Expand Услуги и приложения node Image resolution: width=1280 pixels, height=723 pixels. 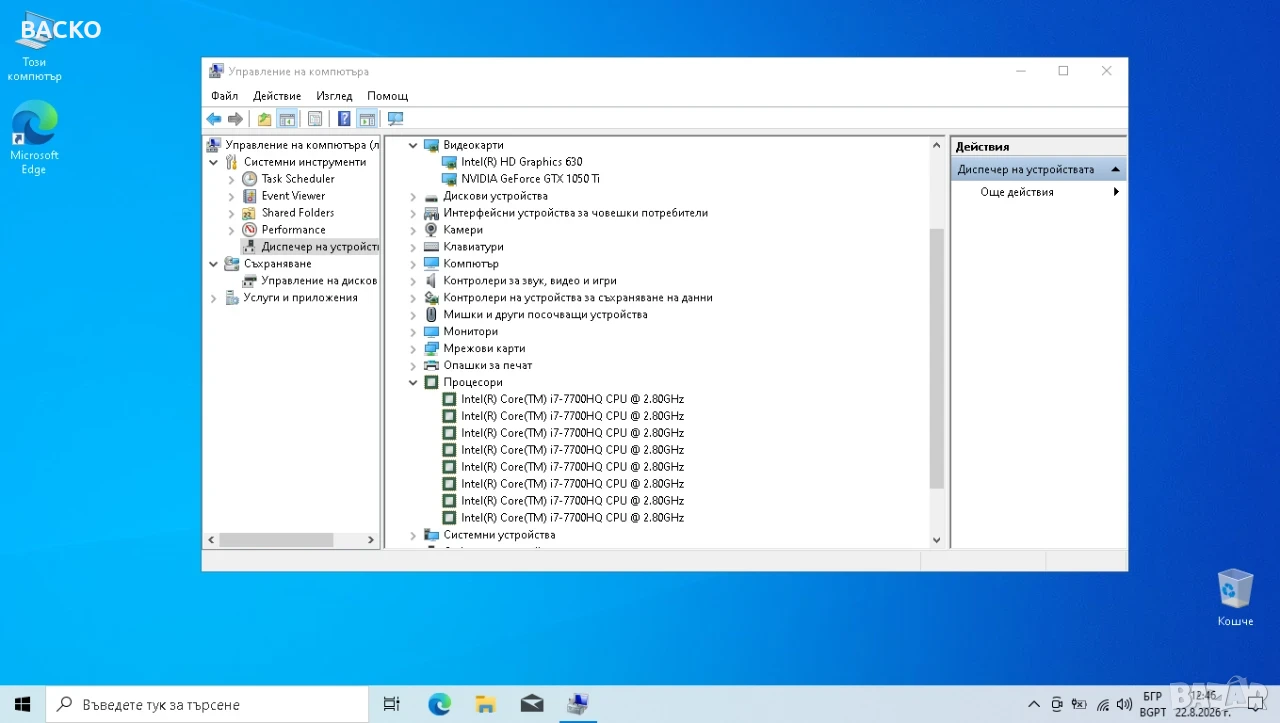pos(213,298)
